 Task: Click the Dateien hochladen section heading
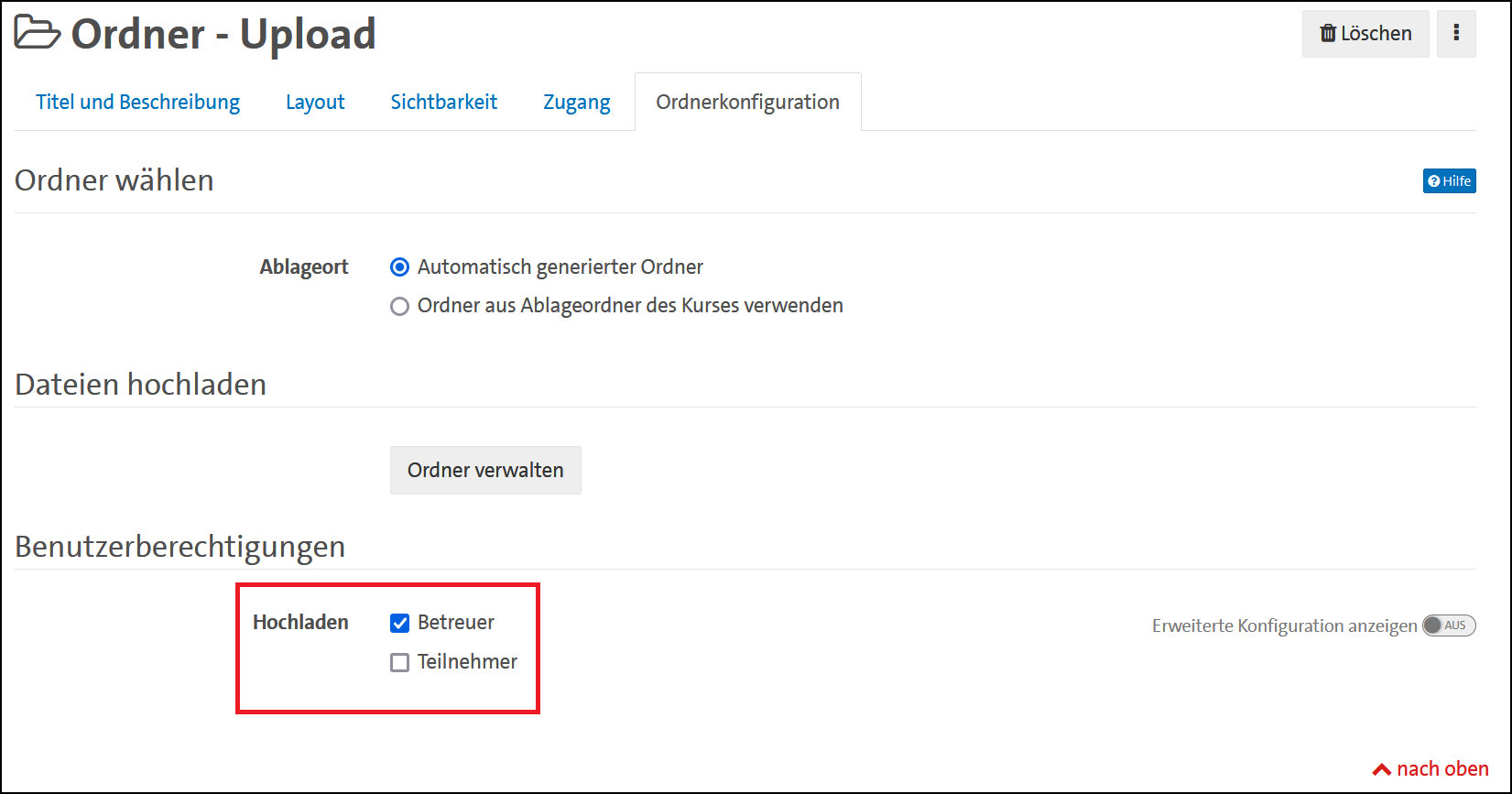click(x=140, y=384)
